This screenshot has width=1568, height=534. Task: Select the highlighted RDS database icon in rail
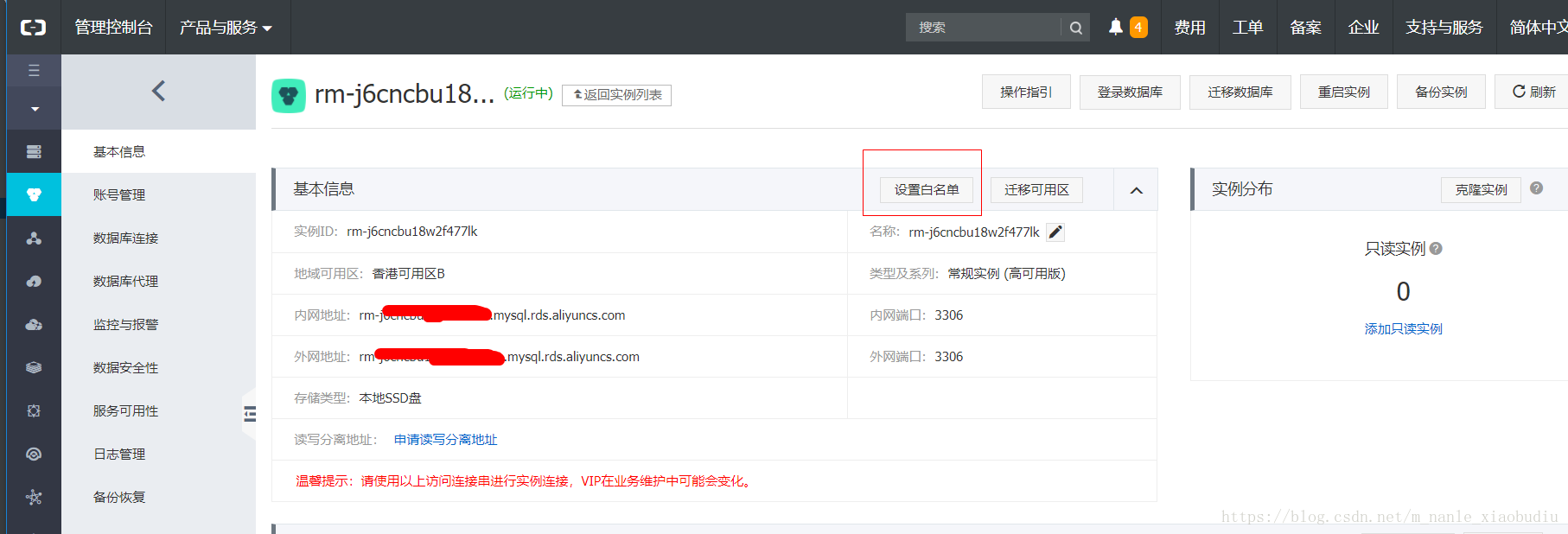(34, 194)
